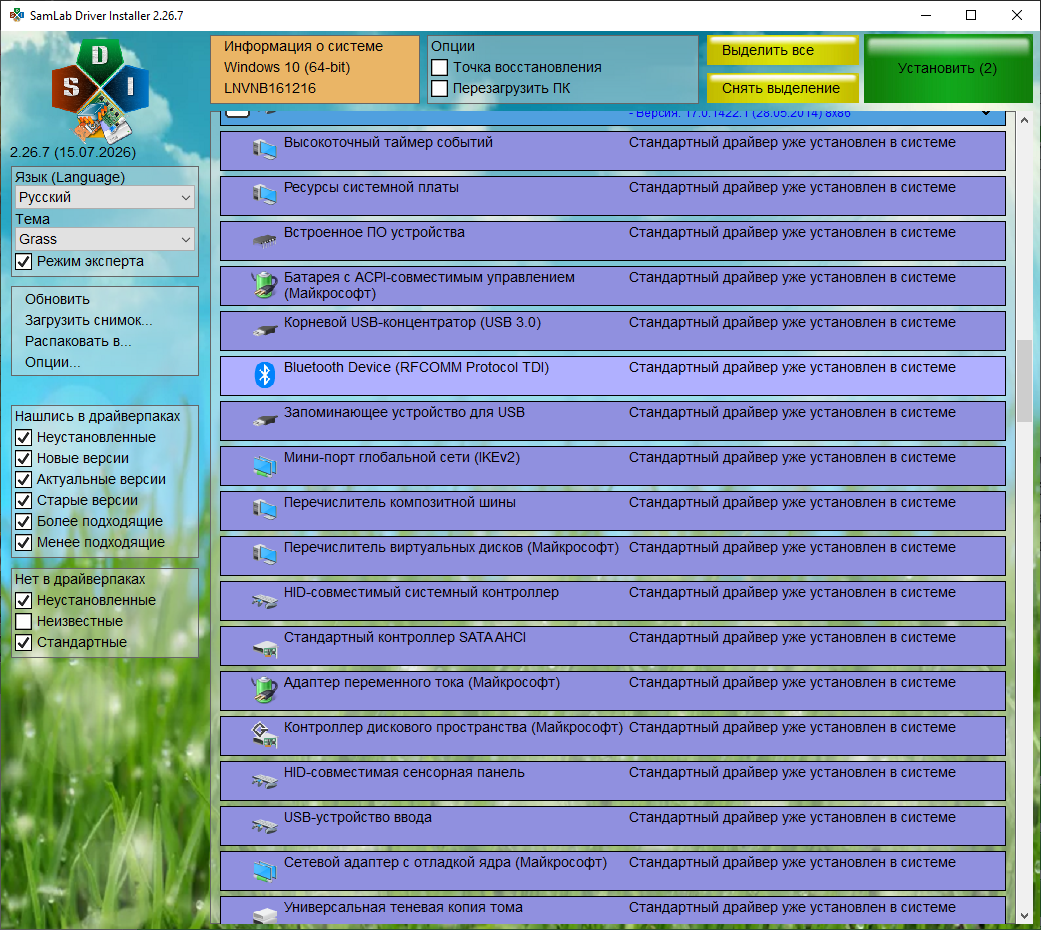Enable the Точка восстановления checkbox
This screenshot has width=1041, height=930.
tap(440, 68)
